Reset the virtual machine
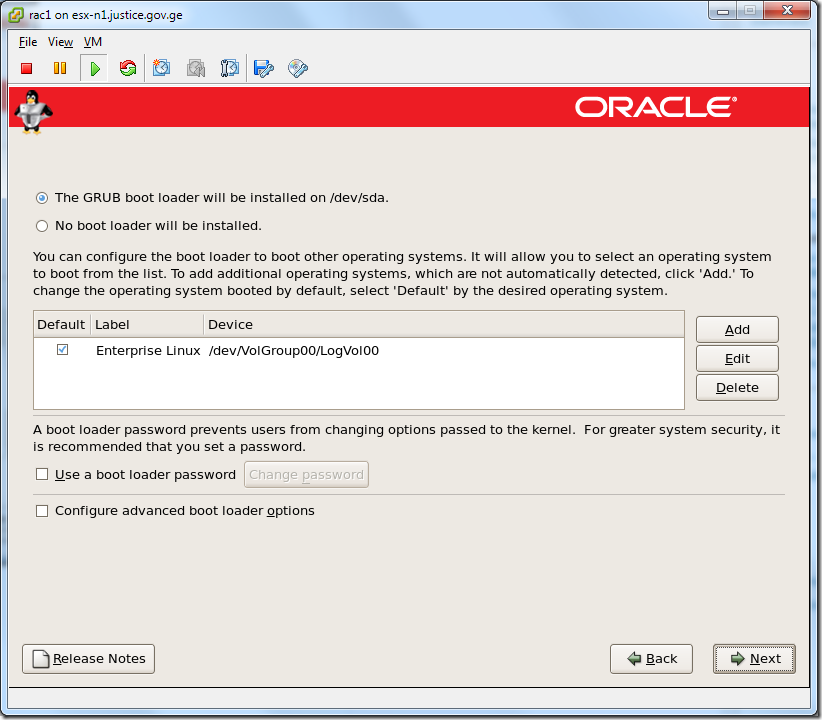 [128, 68]
